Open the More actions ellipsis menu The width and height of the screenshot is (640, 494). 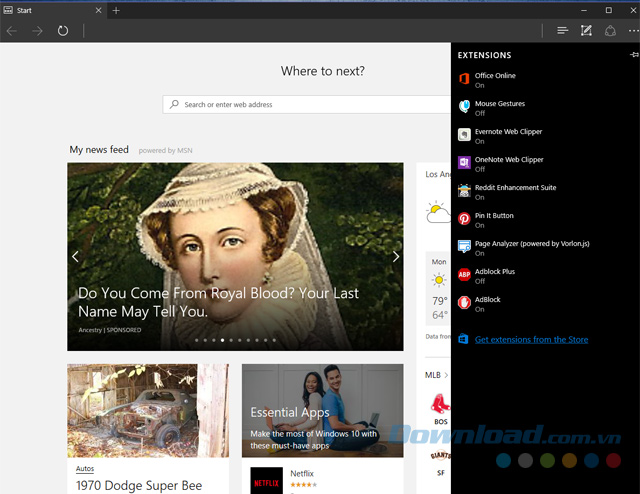click(632, 31)
